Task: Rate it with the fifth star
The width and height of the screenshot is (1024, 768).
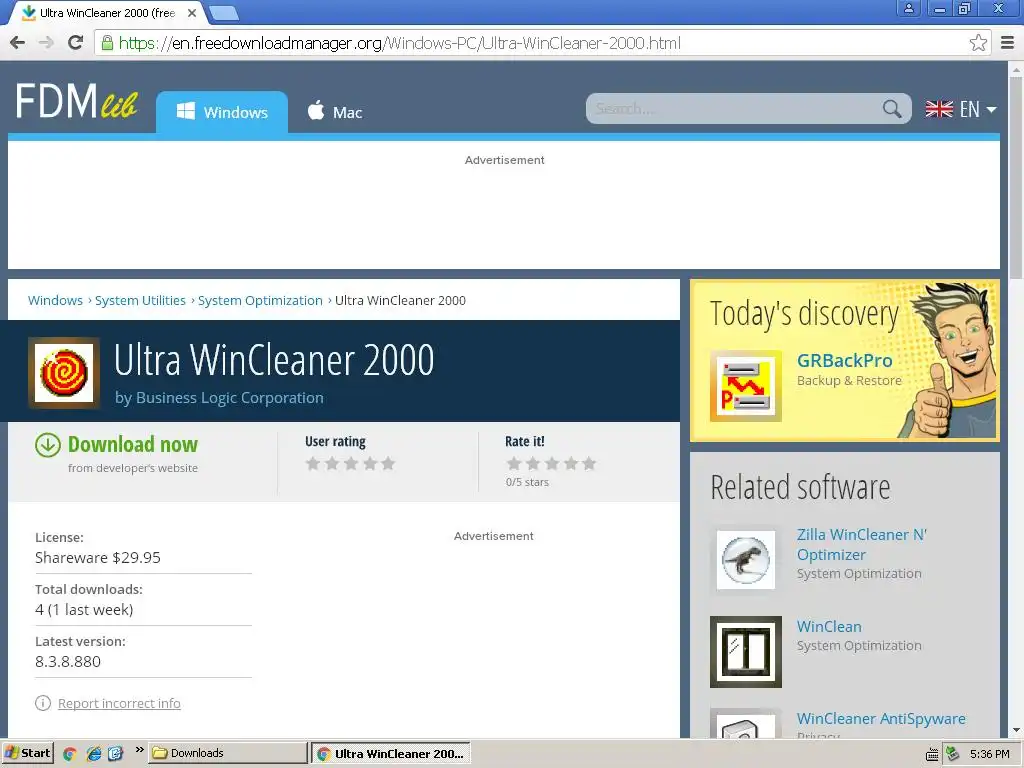Action: (x=590, y=463)
